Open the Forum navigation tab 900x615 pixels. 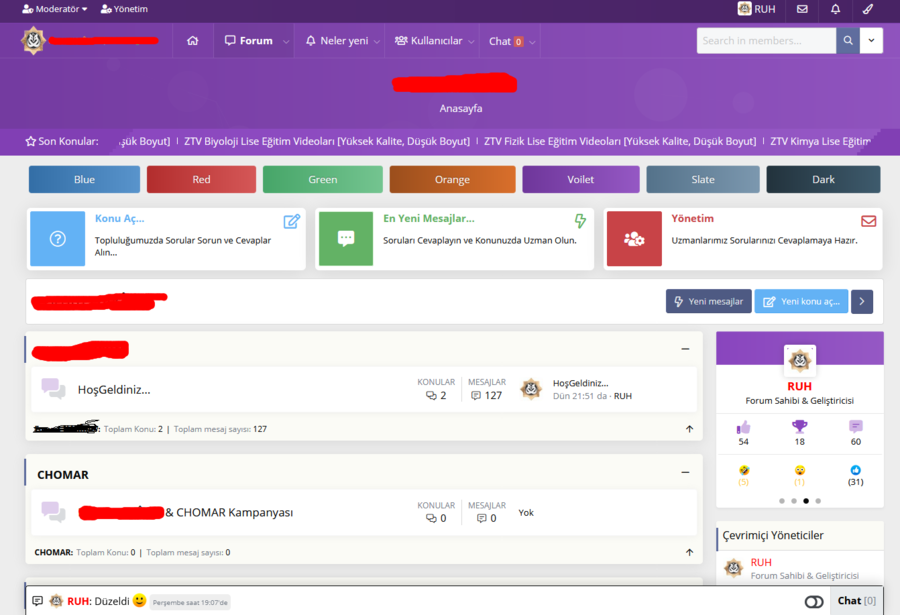[x=249, y=41]
